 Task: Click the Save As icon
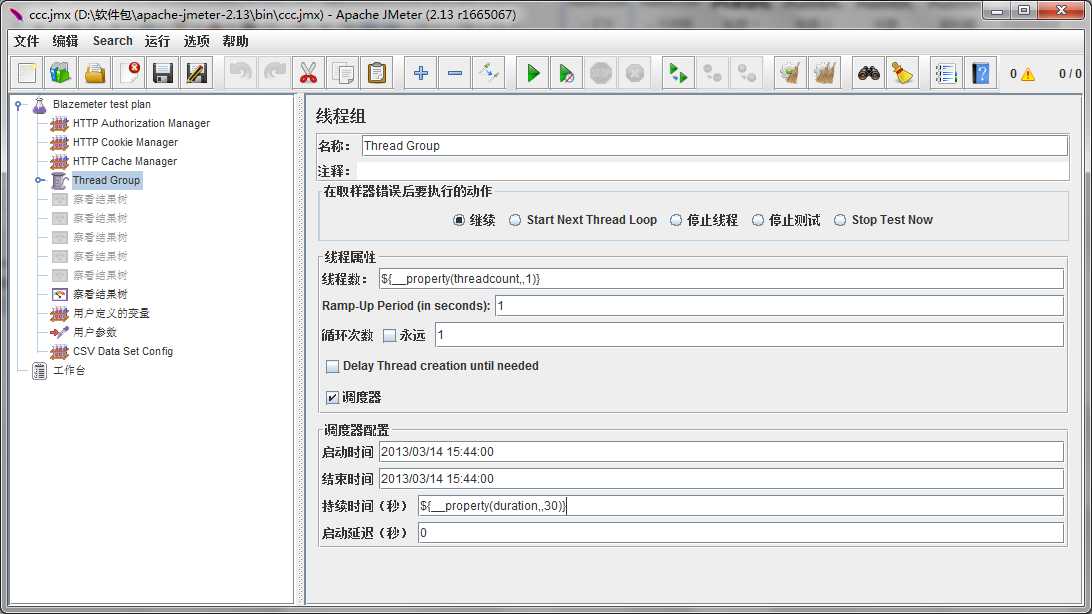tap(197, 73)
